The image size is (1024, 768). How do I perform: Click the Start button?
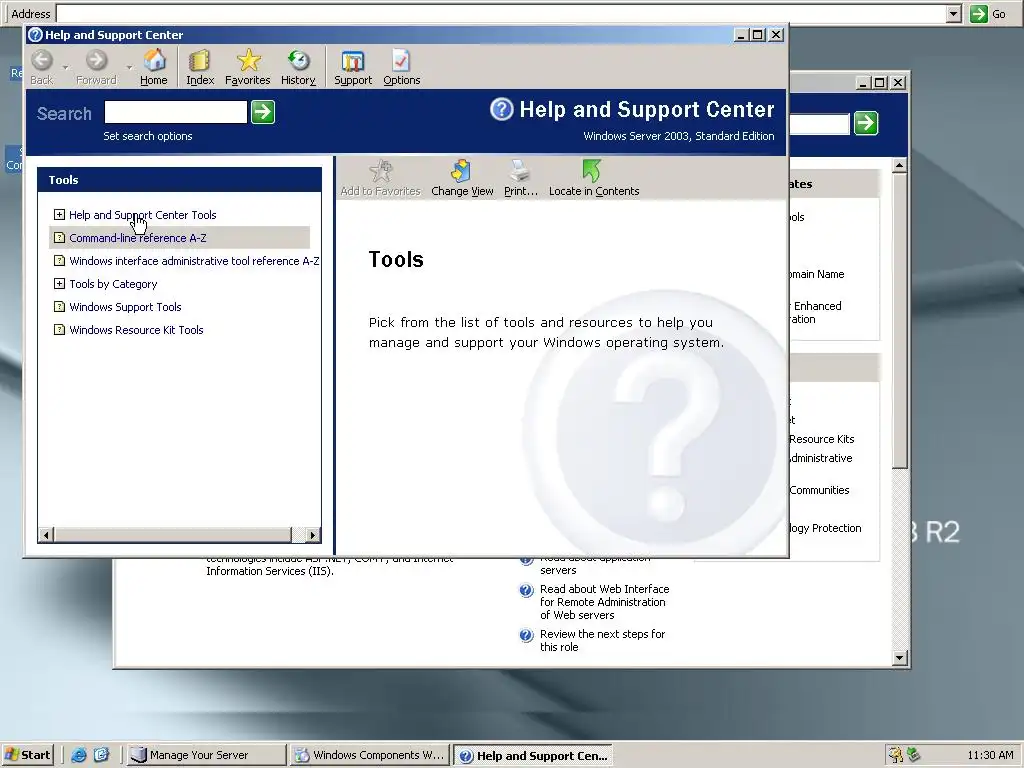[27, 755]
